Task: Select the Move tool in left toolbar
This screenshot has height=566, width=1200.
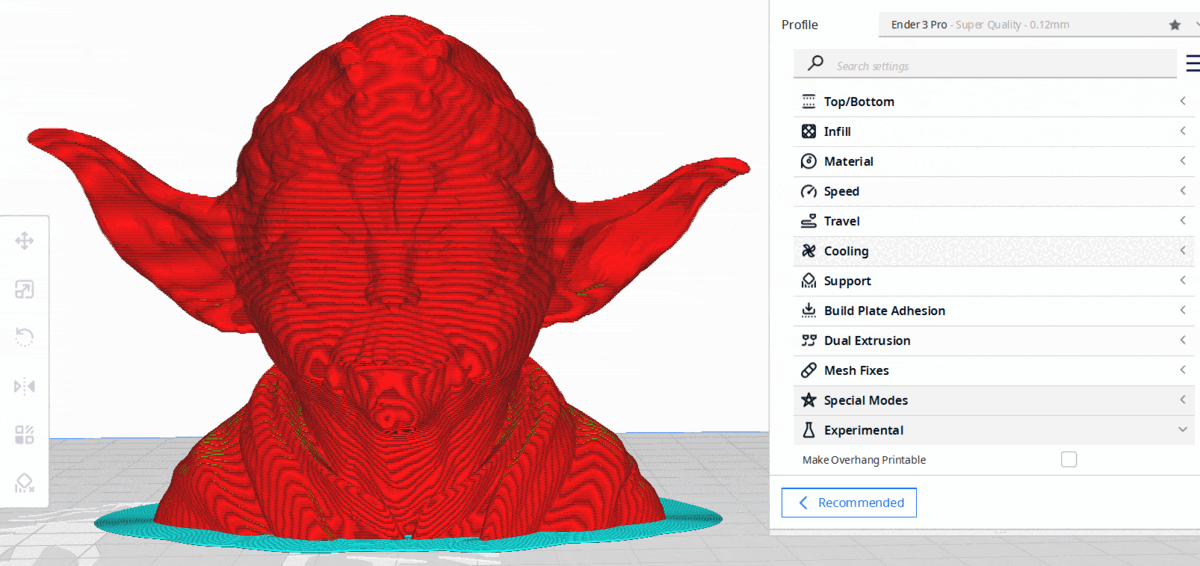Action: tap(25, 241)
